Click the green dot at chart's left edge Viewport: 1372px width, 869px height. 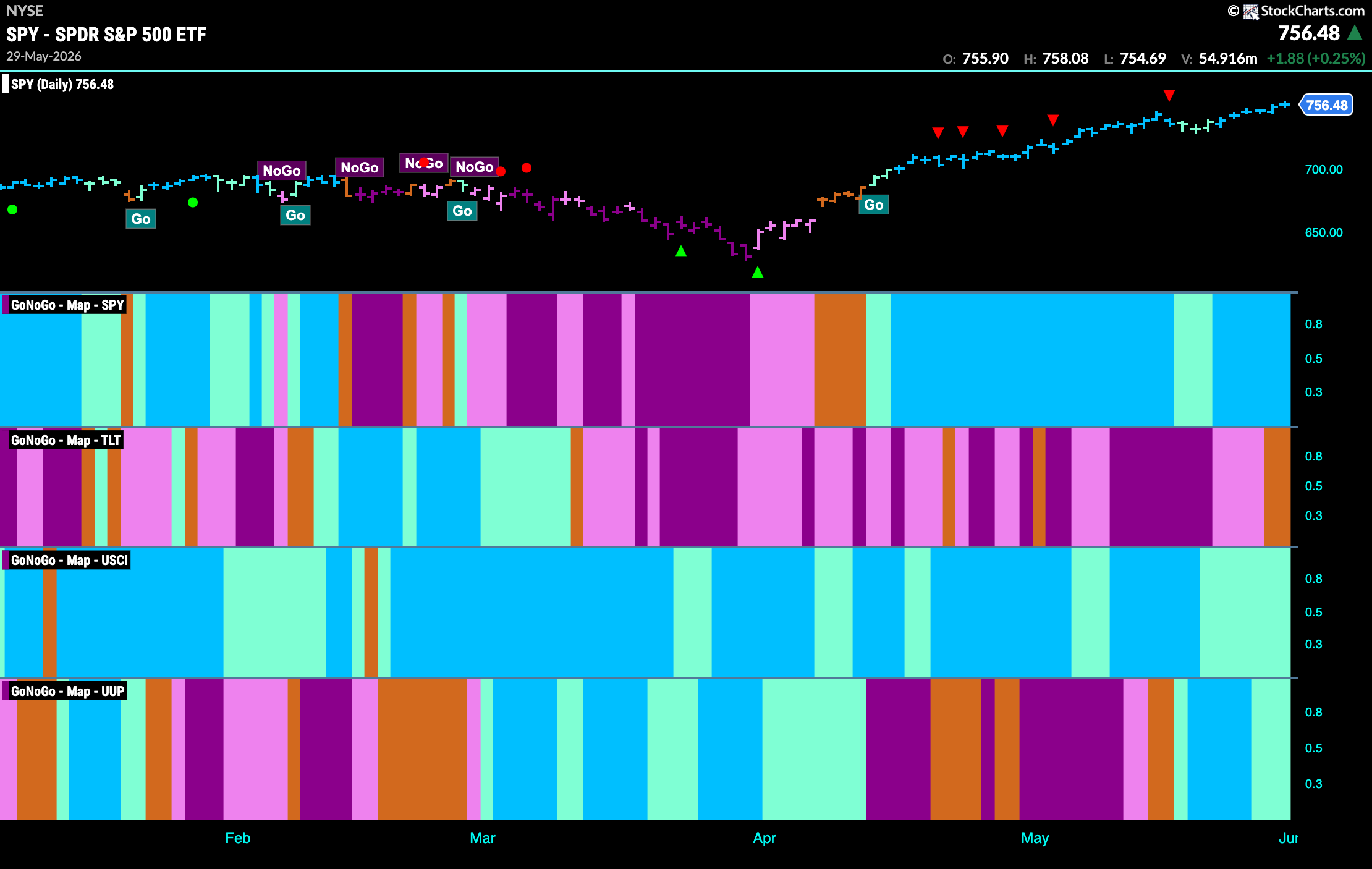[x=12, y=210]
